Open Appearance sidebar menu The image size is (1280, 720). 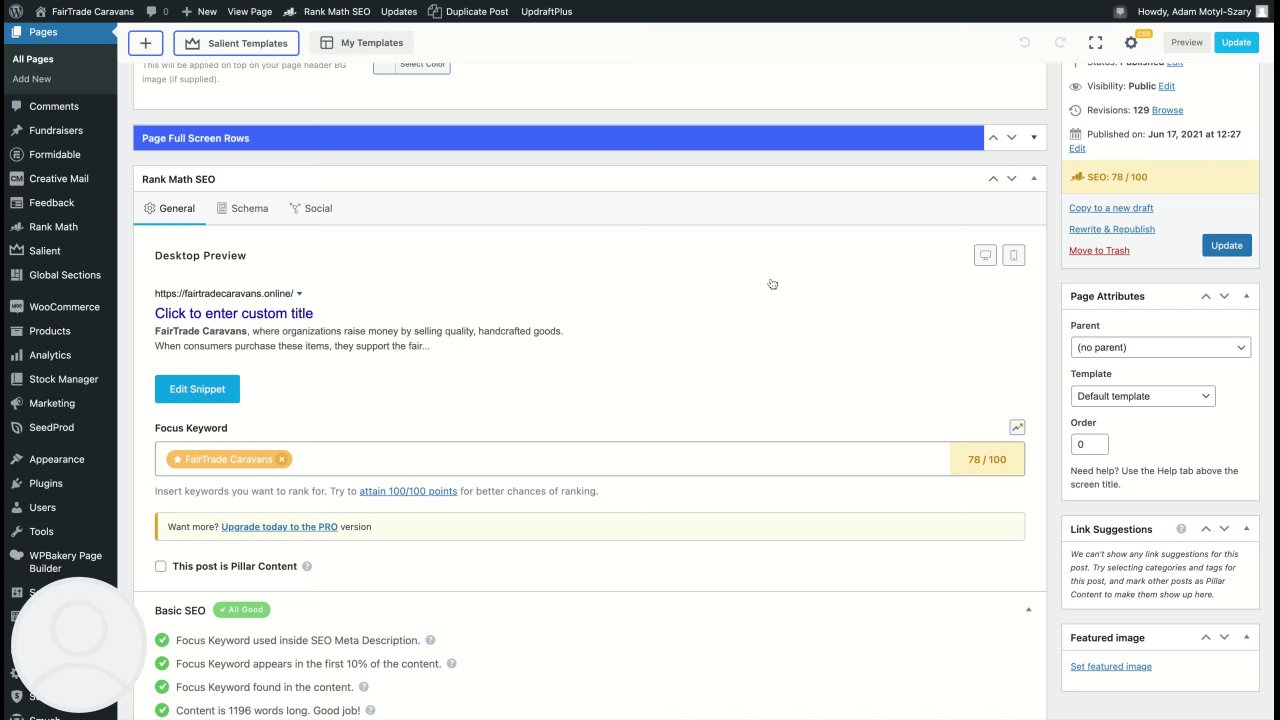[x=58, y=459]
